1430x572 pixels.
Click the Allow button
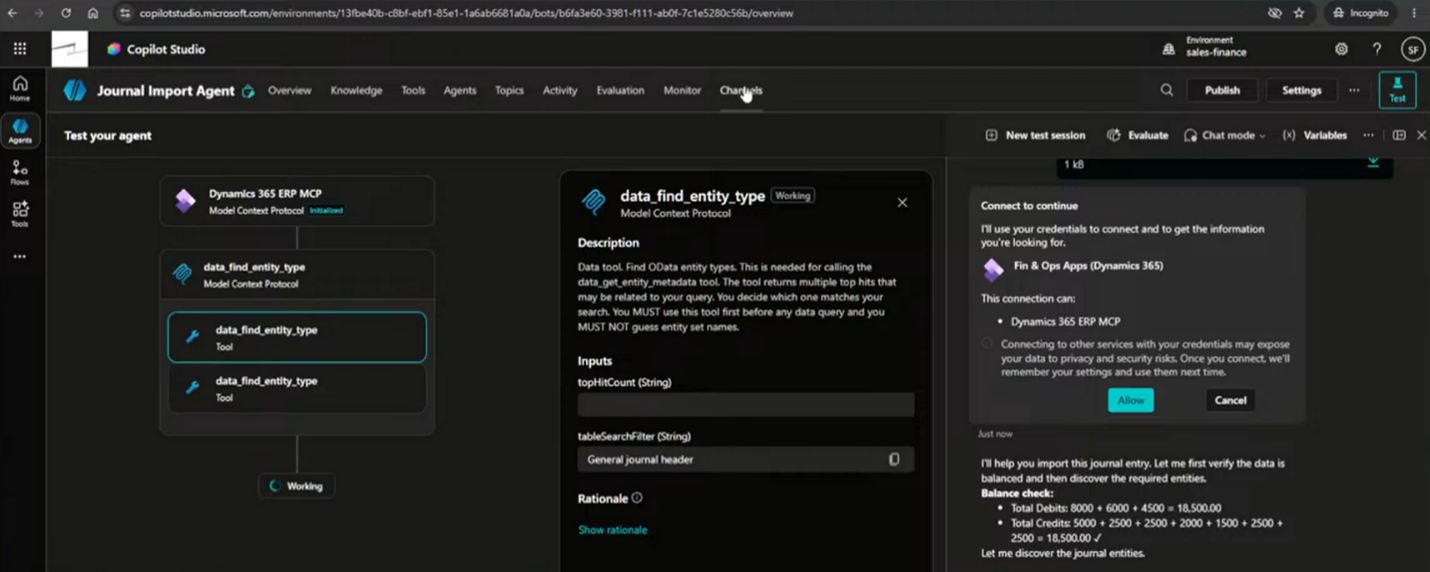click(1131, 400)
